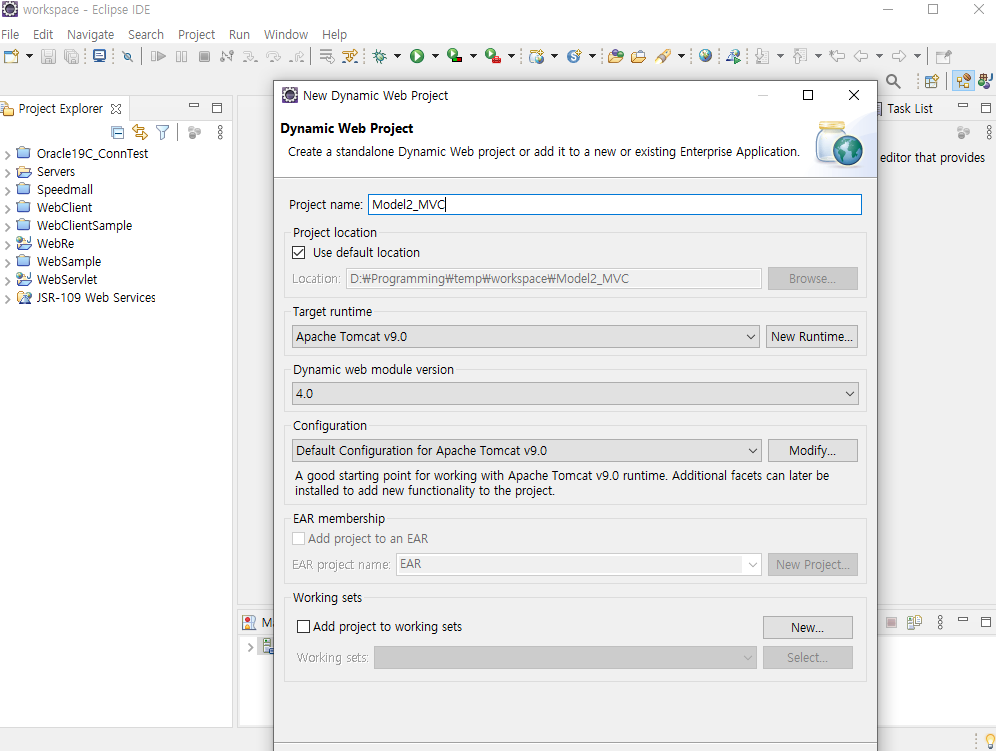Click the New Runtime... button
The height and width of the screenshot is (751, 996).
(x=812, y=337)
